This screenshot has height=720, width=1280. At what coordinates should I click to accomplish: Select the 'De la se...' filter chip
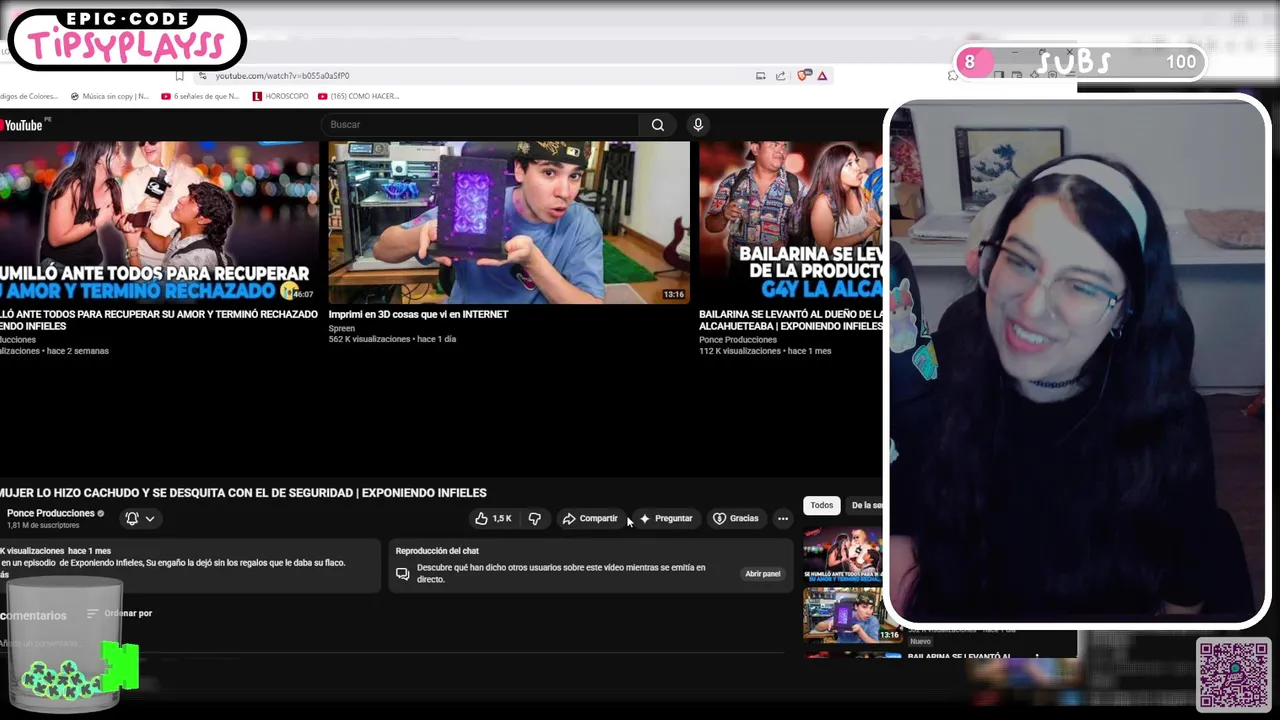pyautogui.click(x=866, y=505)
